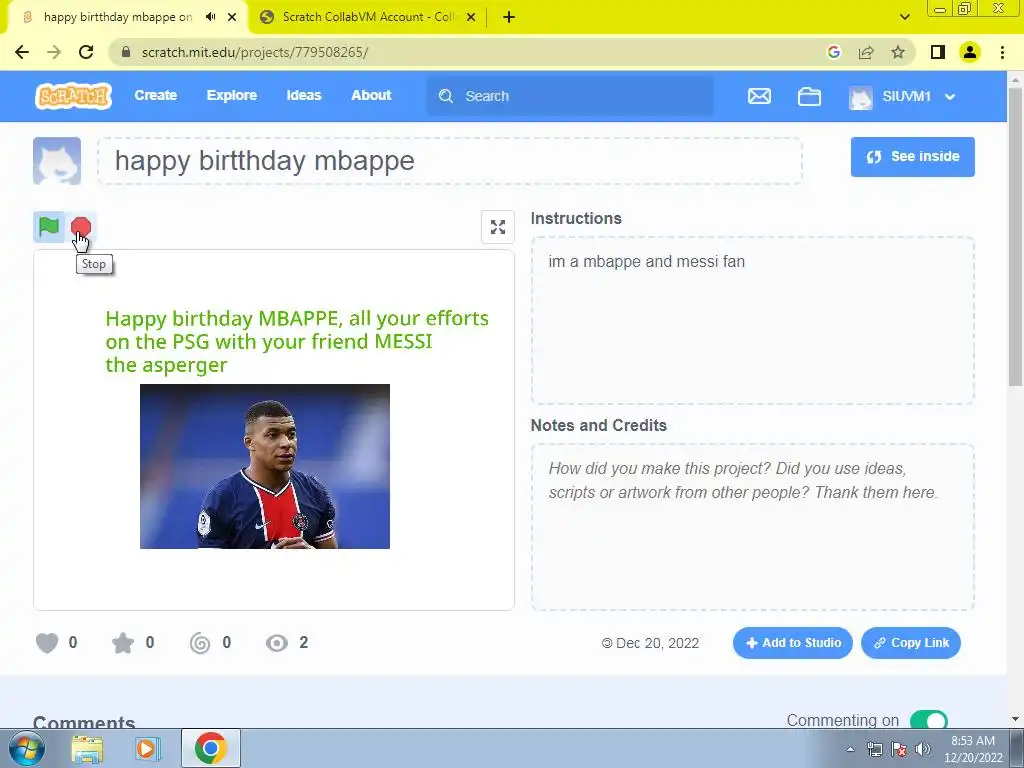
Task: Open the About menu item
Action: click(x=371, y=95)
